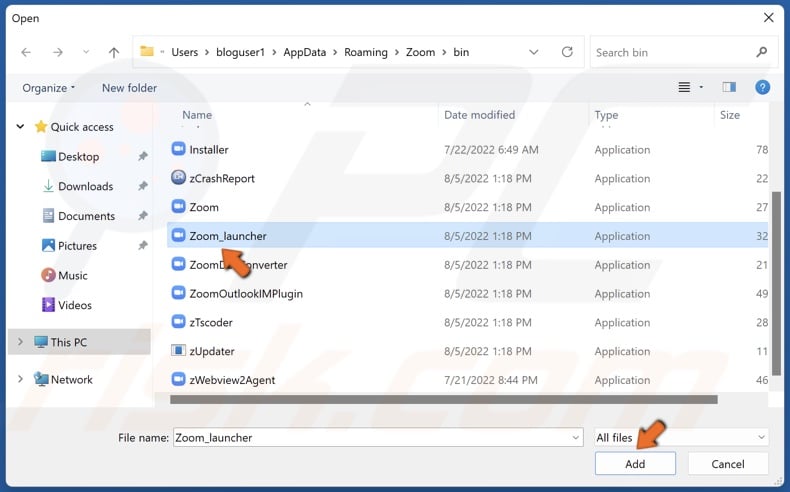Toggle the preview pane icon
The width and height of the screenshot is (790, 492).
pos(729,87)
